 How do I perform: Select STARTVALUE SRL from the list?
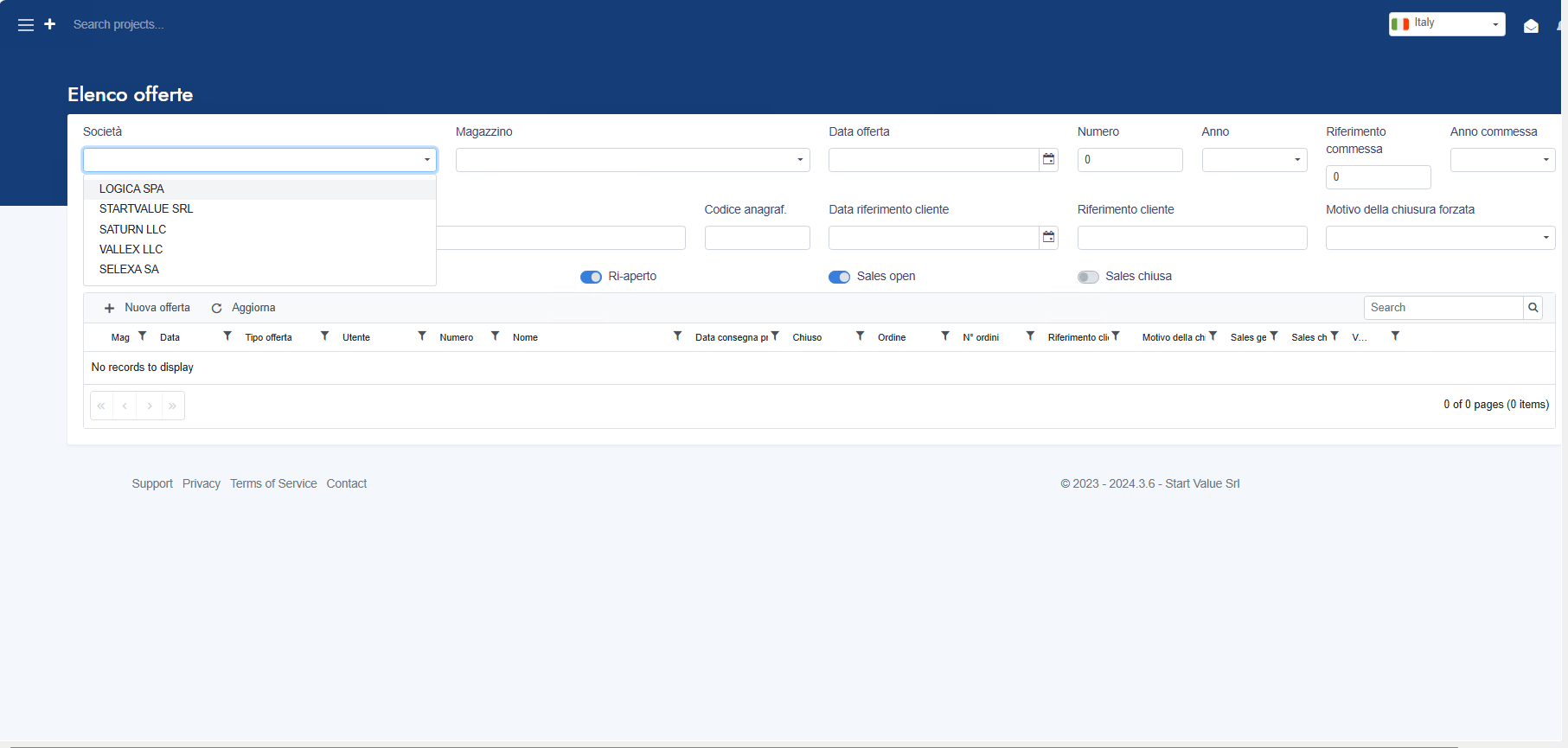pos(259,208)
